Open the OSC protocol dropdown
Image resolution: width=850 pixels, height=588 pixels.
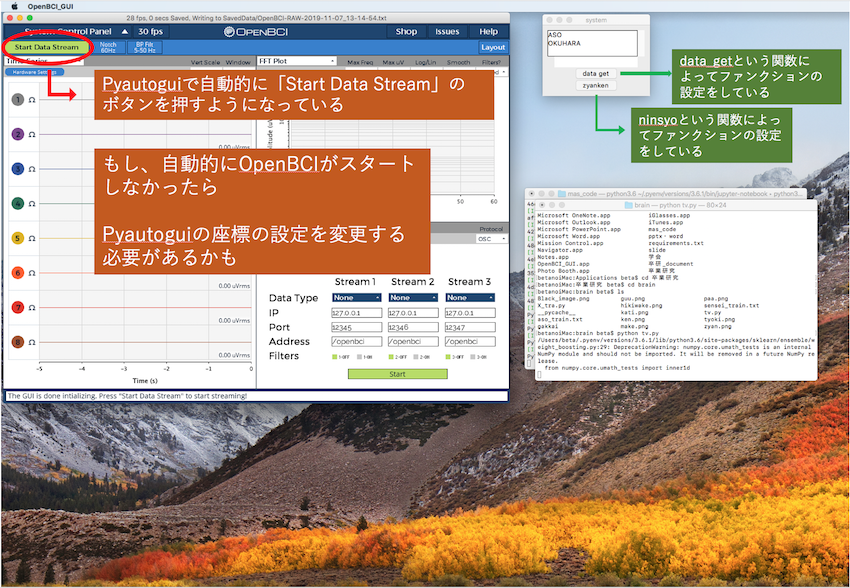click(x=491, y=239)
